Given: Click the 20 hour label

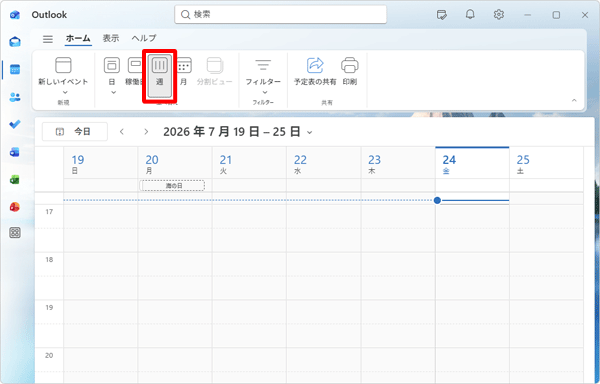Looking at the screenshot, I should click(49, 355).
